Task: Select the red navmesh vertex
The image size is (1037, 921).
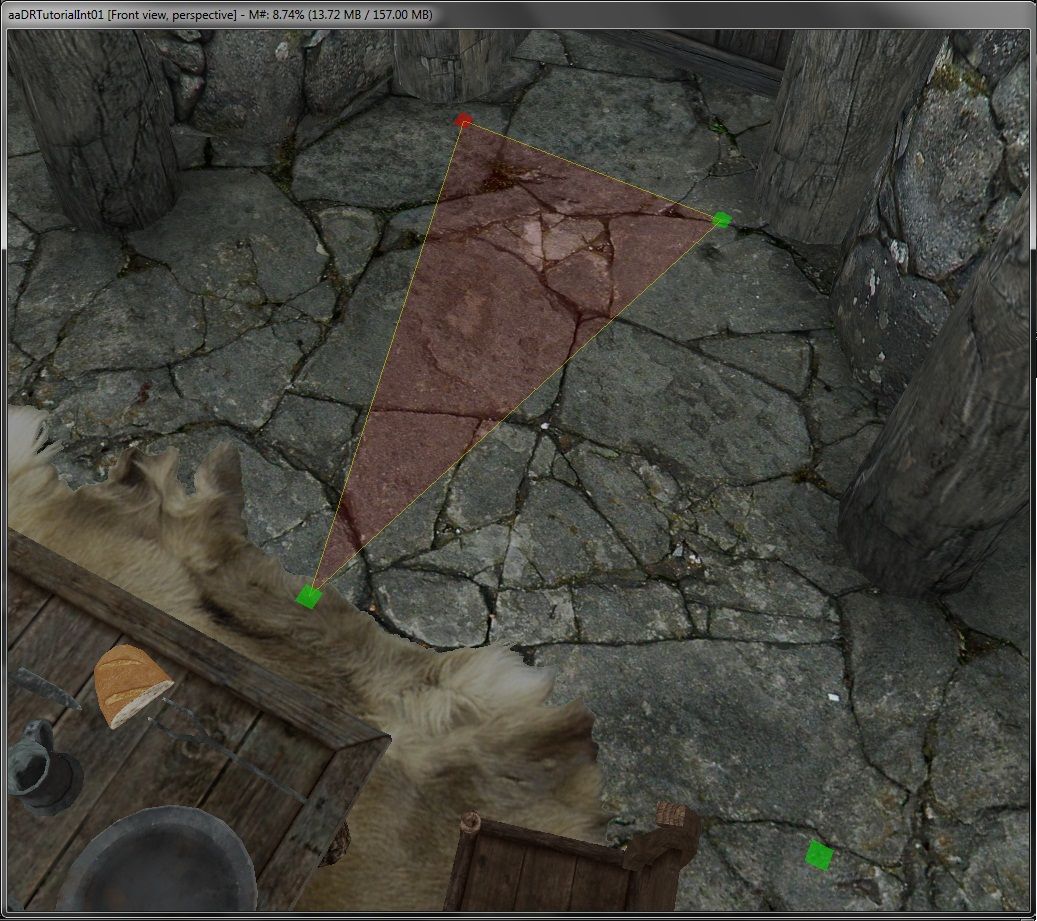Action: pos(464,120)
